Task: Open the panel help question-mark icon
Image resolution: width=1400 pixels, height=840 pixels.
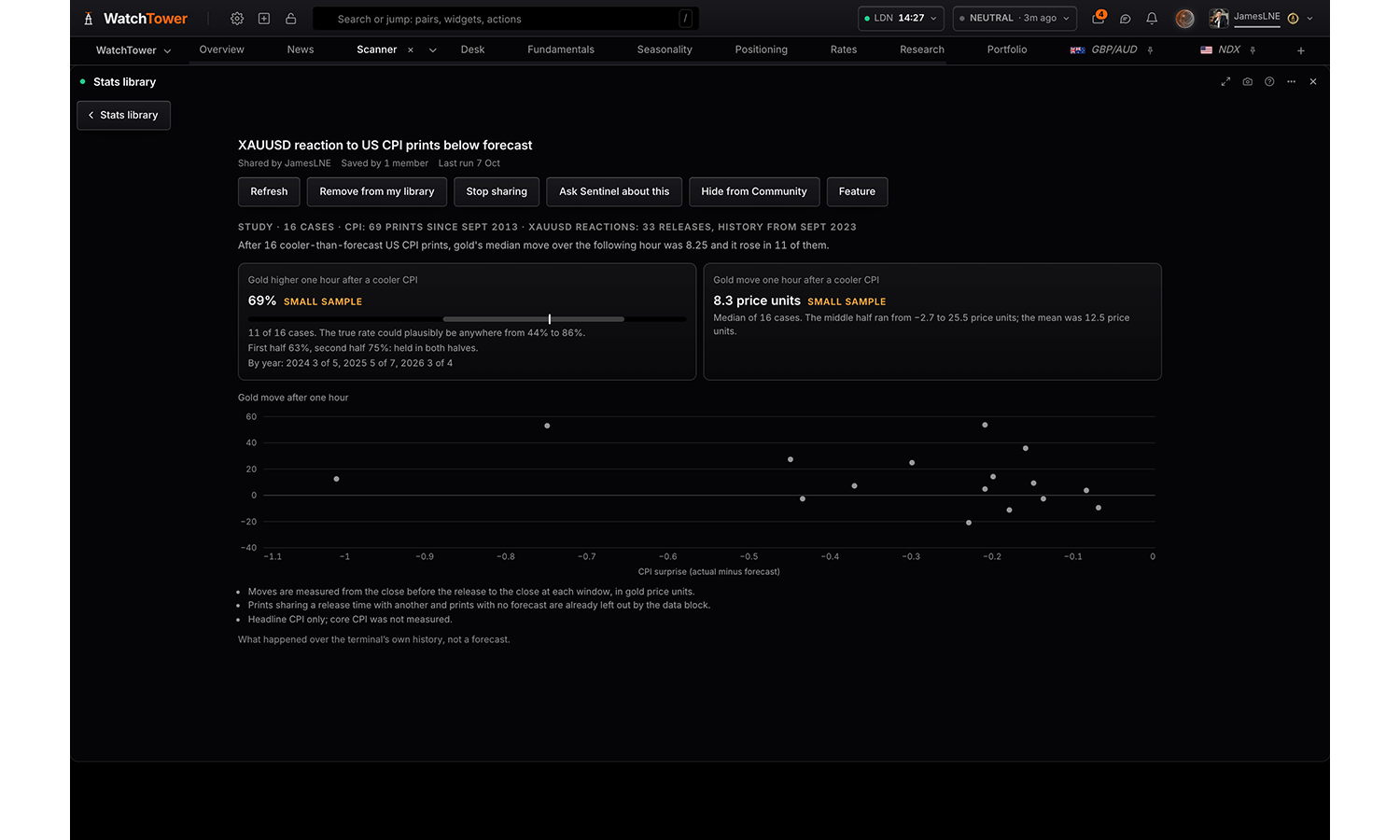Action: pos(1269,82)
